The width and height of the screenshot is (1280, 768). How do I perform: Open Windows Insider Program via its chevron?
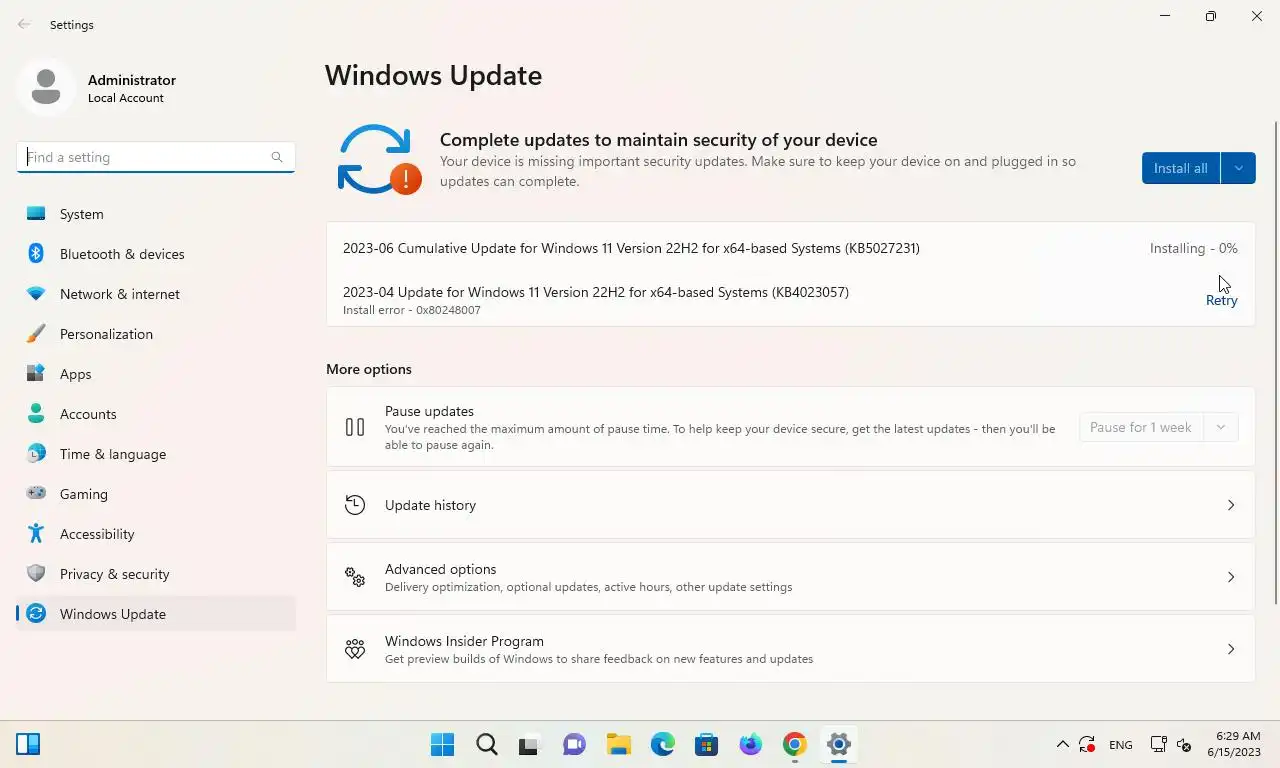point(1231,649)
